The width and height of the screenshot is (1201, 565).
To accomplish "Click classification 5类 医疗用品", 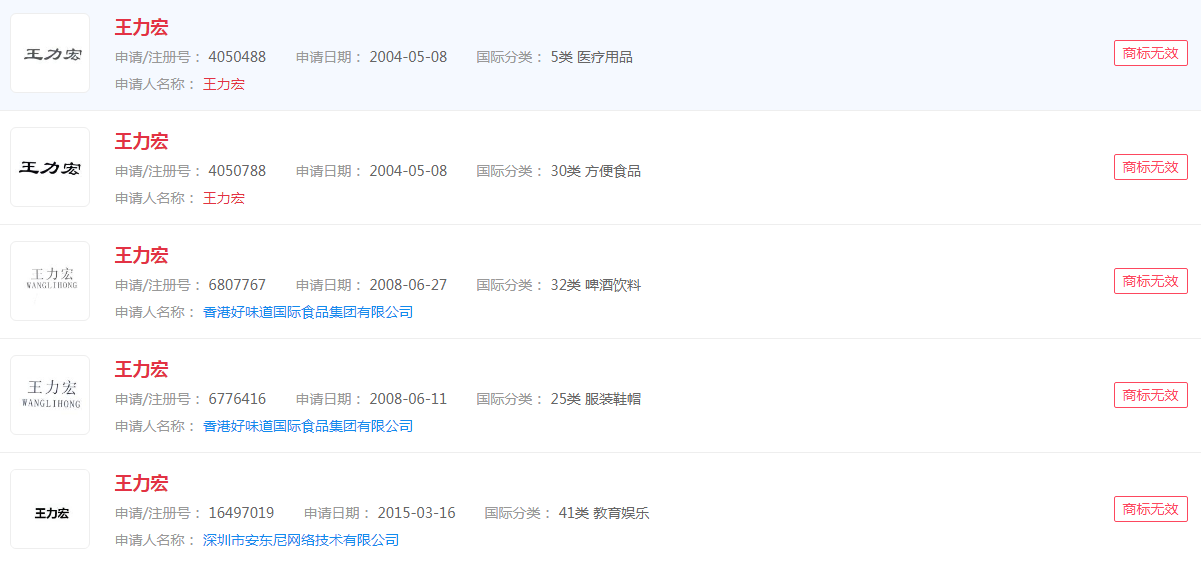I will coord(591,57).
